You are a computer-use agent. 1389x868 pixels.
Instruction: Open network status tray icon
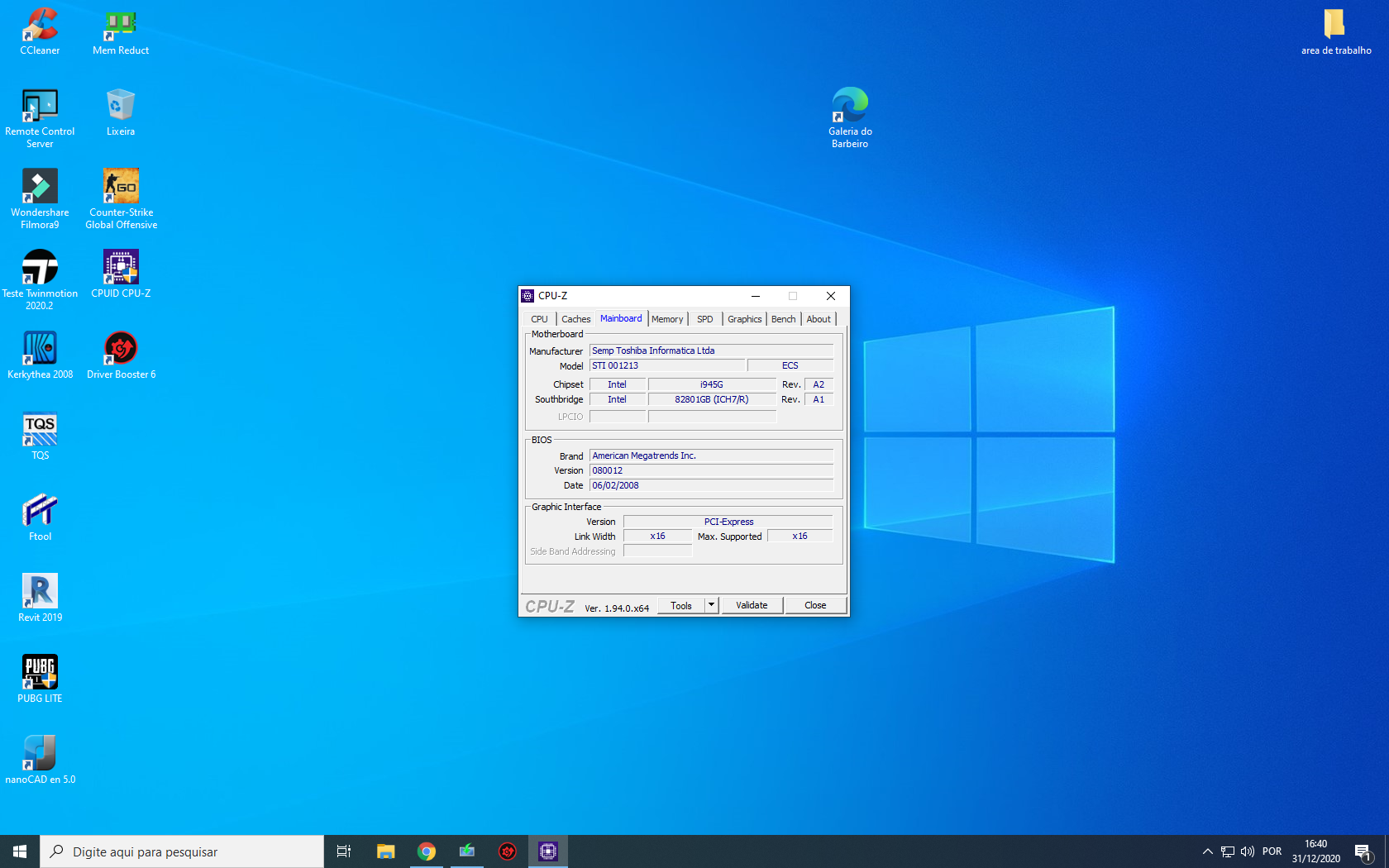tap(1228, 851)
